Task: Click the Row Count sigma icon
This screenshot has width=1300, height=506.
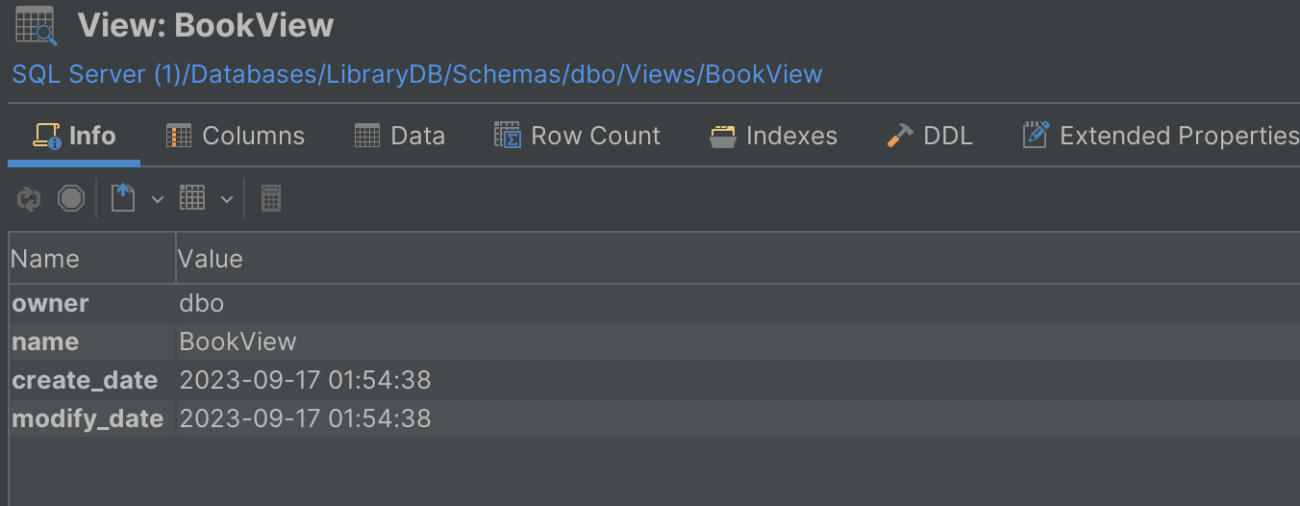Action: pos(507,136)
